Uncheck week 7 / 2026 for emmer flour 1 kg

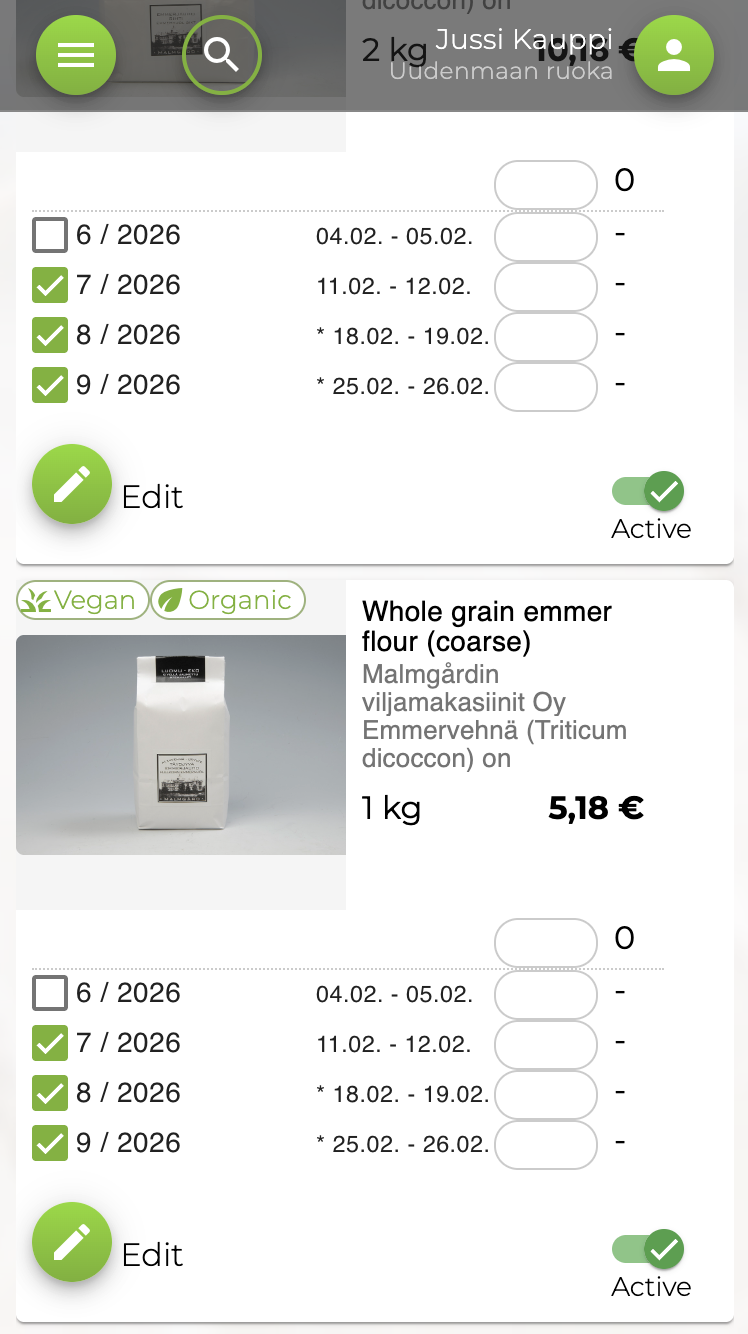click(x=50, y=1043)
